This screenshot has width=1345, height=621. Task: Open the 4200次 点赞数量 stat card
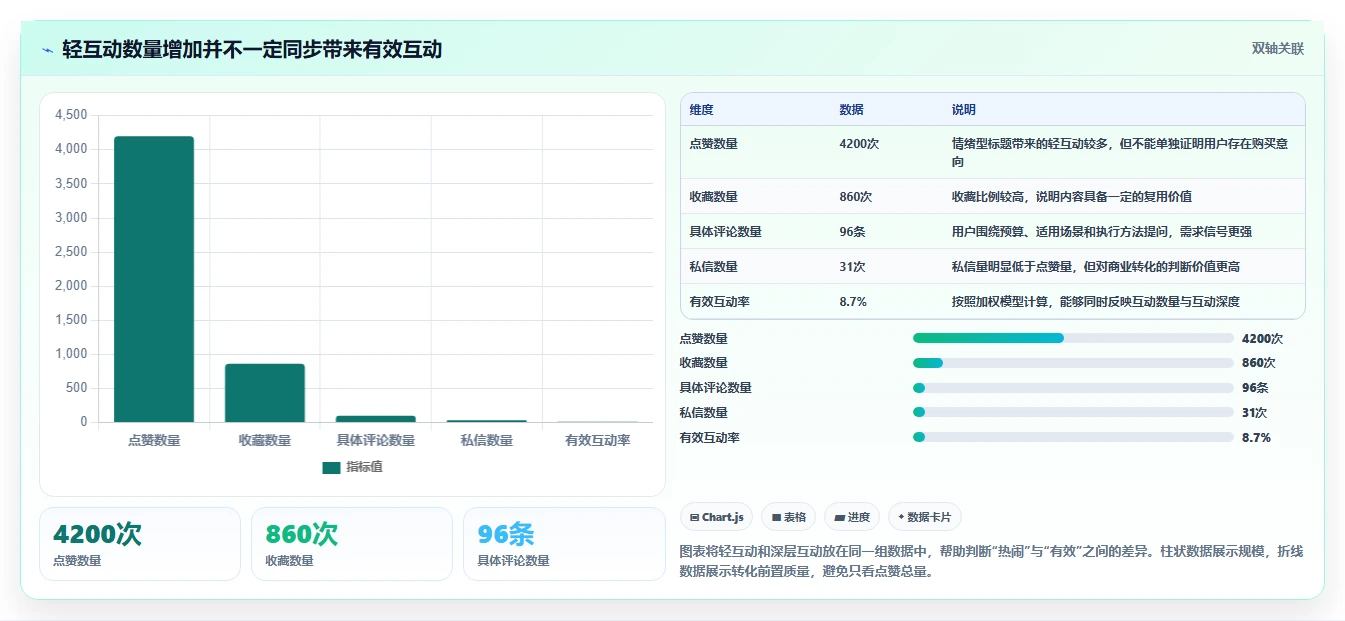(140, 544)
